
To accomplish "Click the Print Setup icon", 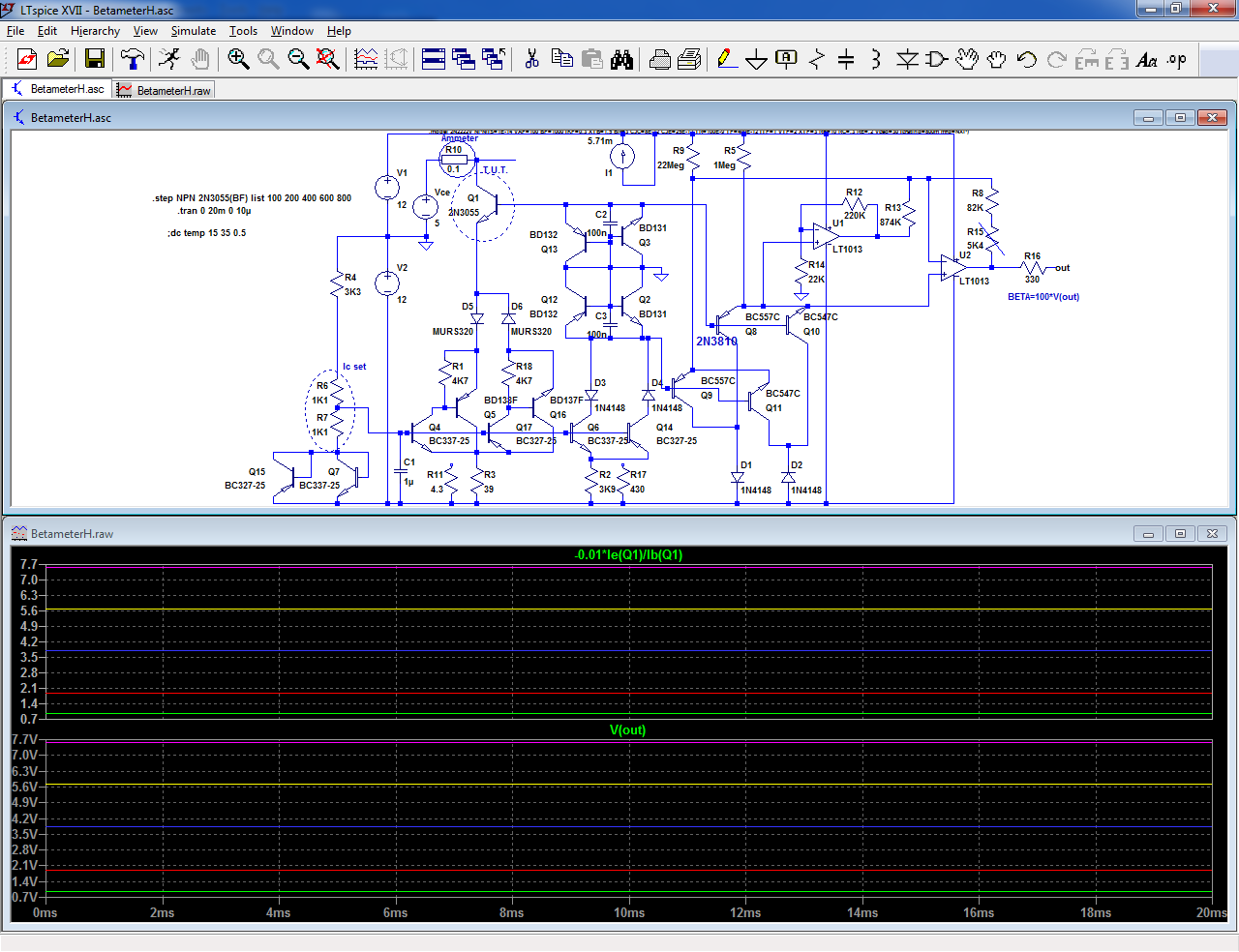I will point(660,60).
